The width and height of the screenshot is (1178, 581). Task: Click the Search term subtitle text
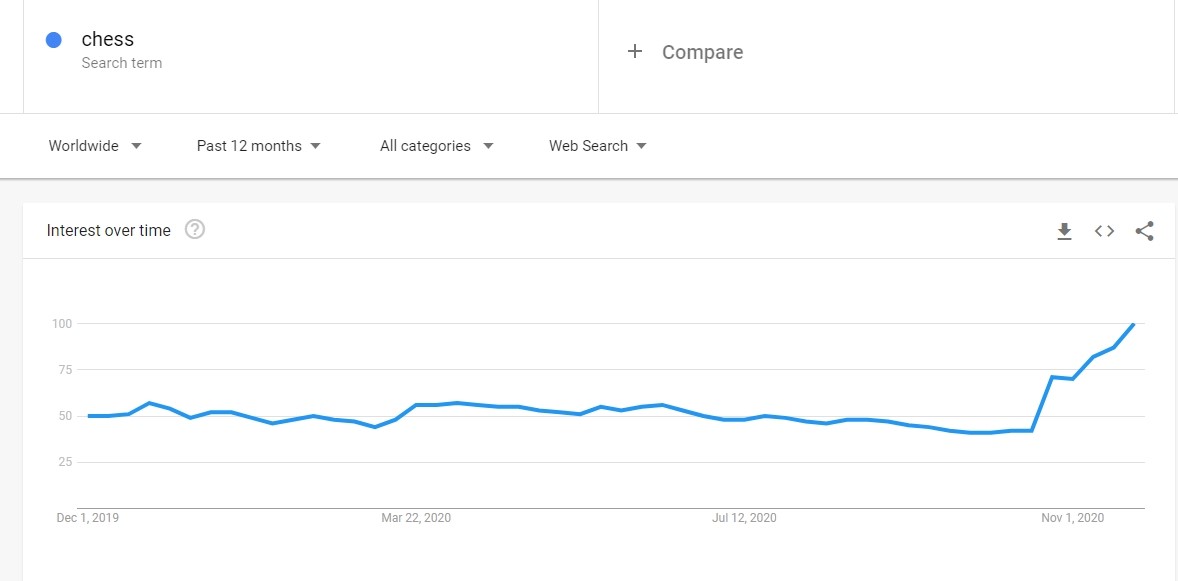pyautogui.click(x=122, y=63)
